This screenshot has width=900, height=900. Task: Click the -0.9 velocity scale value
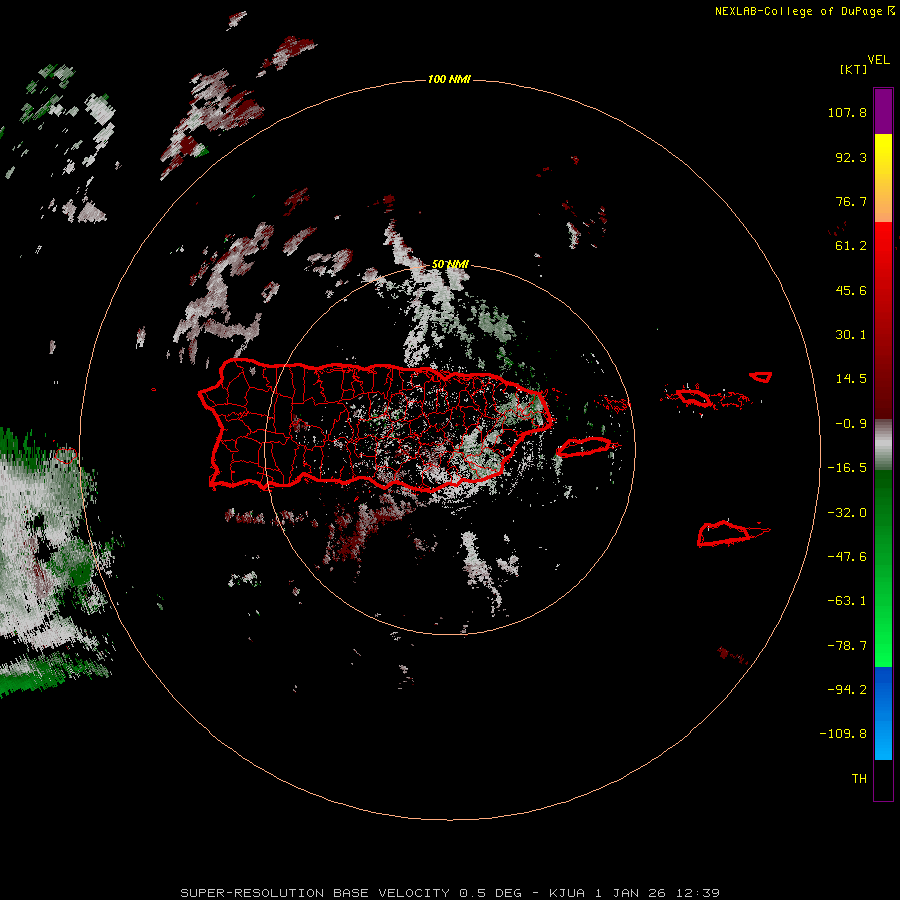(851, 424)
